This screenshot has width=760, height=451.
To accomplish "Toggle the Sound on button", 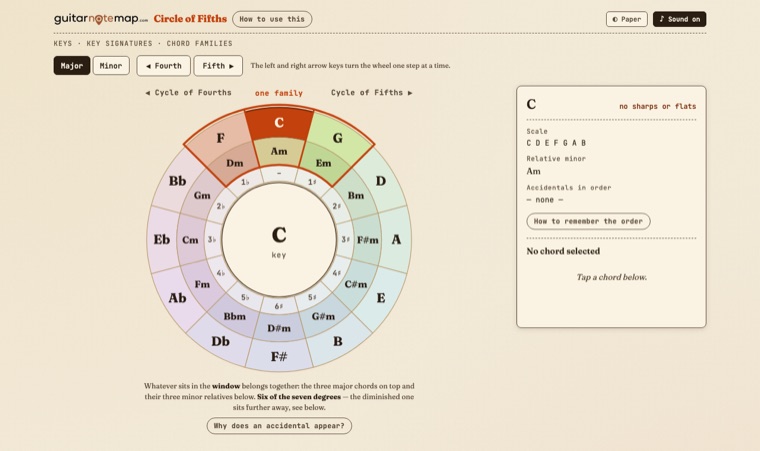I will tap(679, 19).
